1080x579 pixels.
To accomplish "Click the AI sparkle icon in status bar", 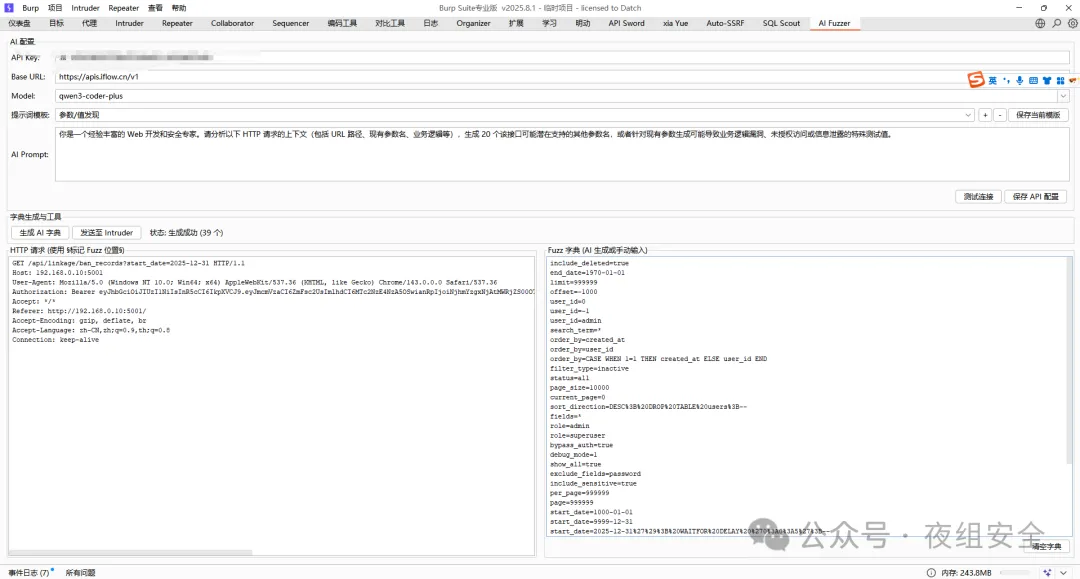I will 1048,573.
